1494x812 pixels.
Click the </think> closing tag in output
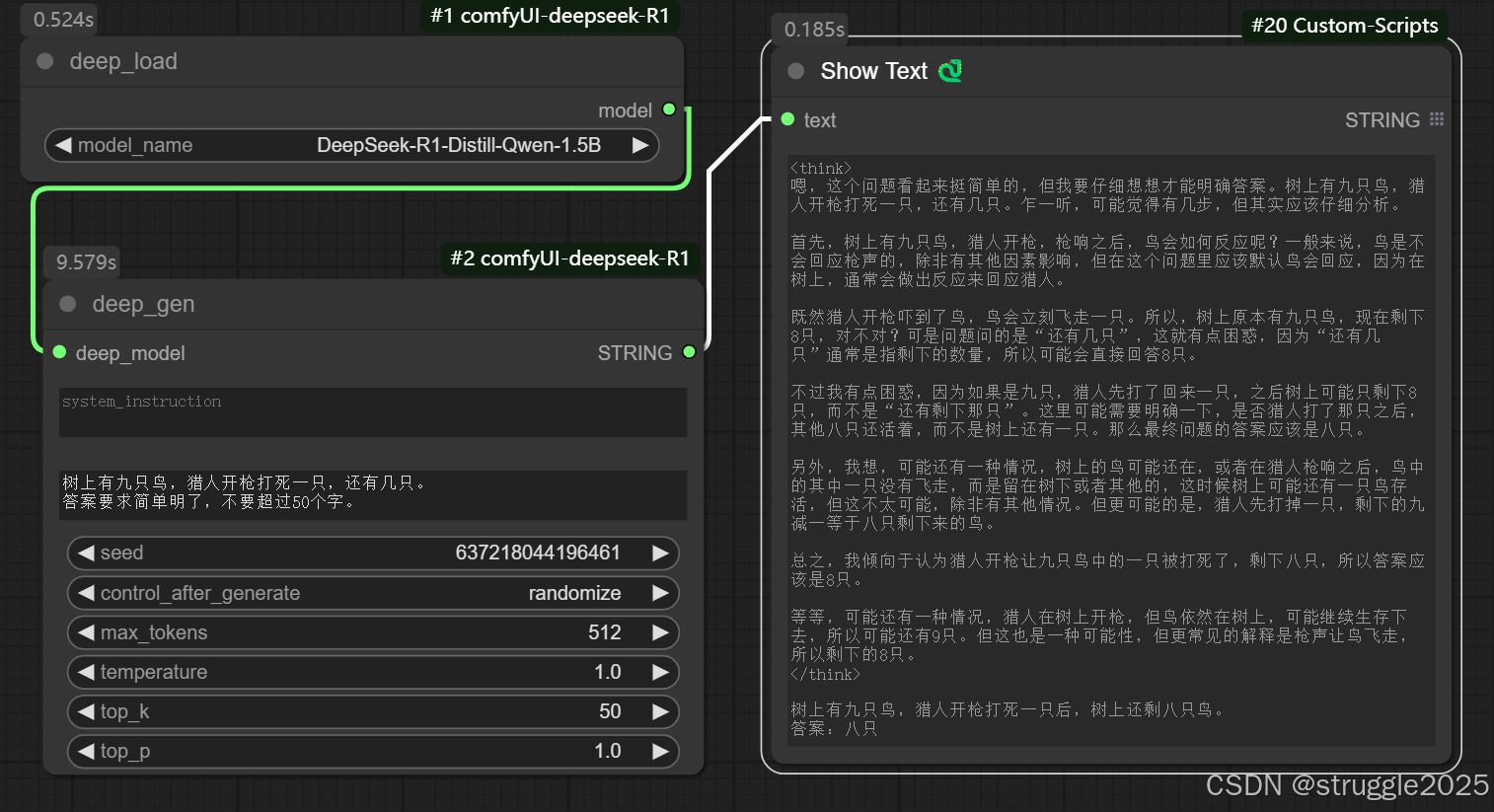(x=825, y=675)
